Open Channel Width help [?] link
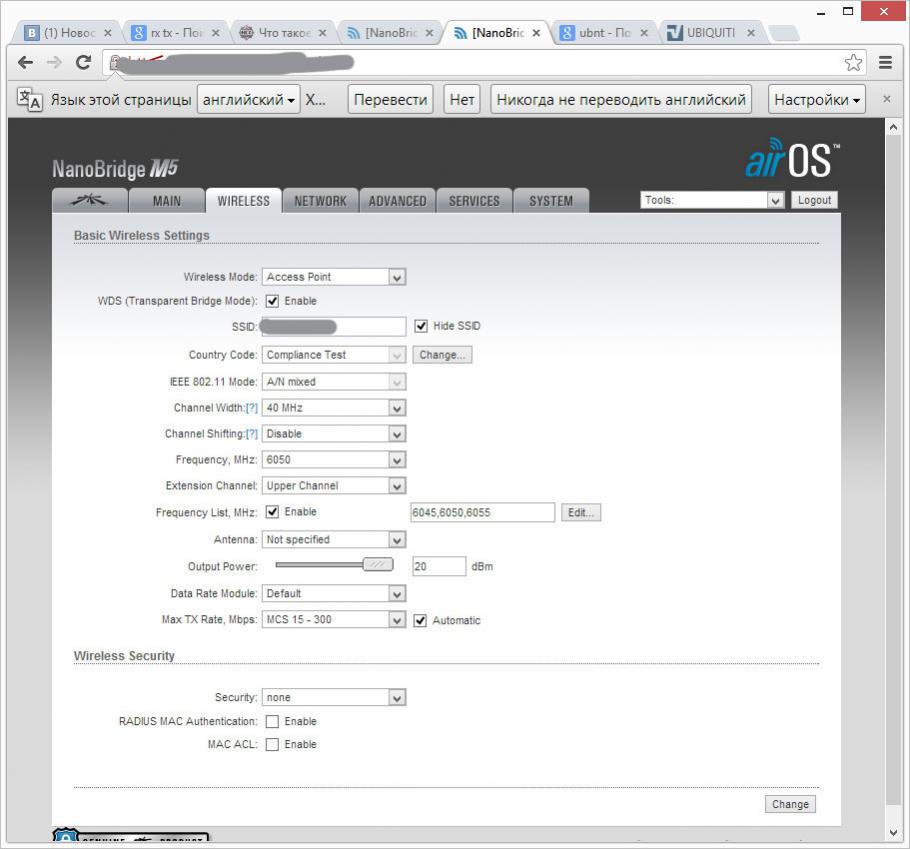 [252, 408]
